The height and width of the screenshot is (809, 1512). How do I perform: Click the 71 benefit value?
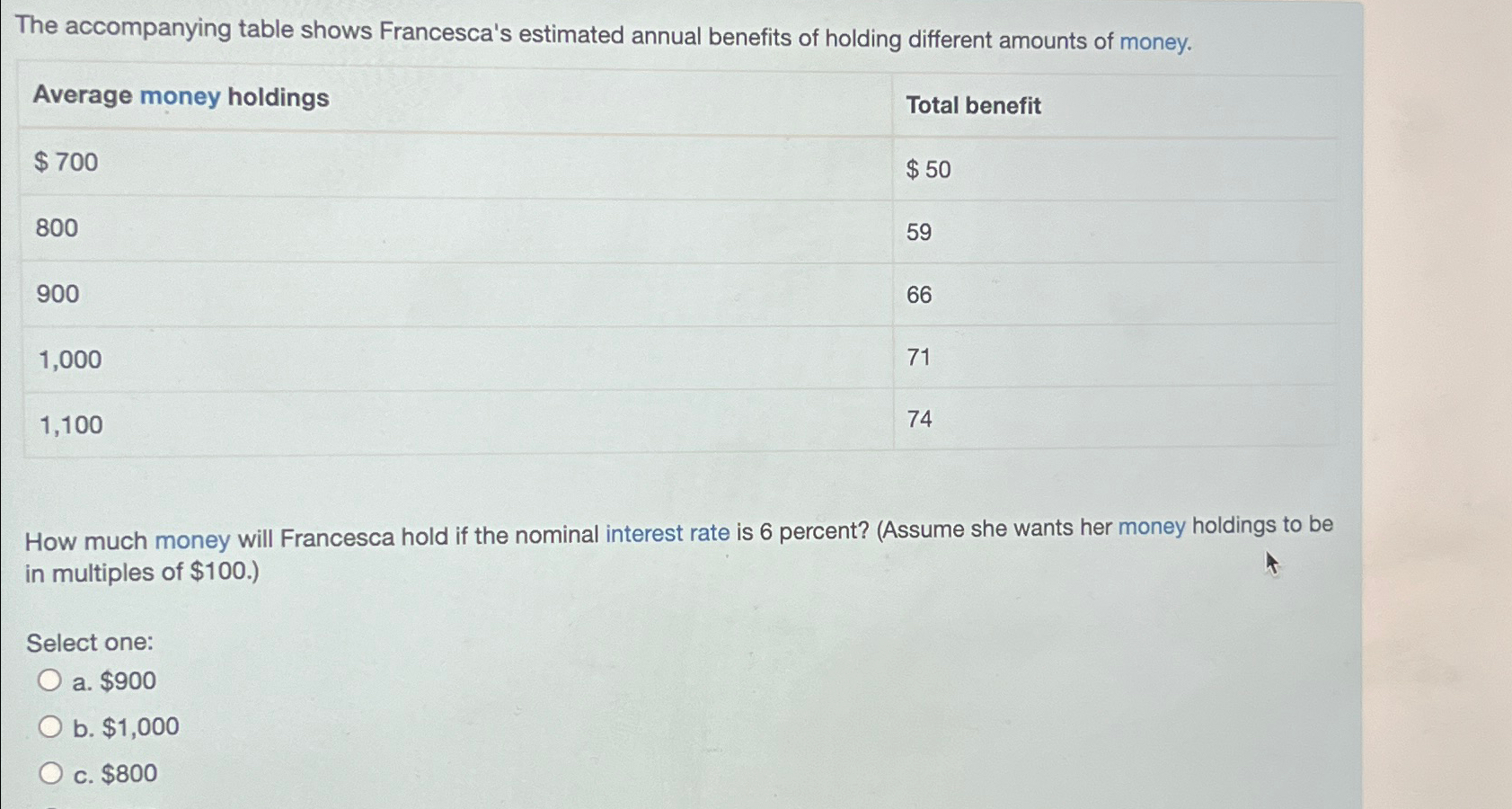pos(918,358)
